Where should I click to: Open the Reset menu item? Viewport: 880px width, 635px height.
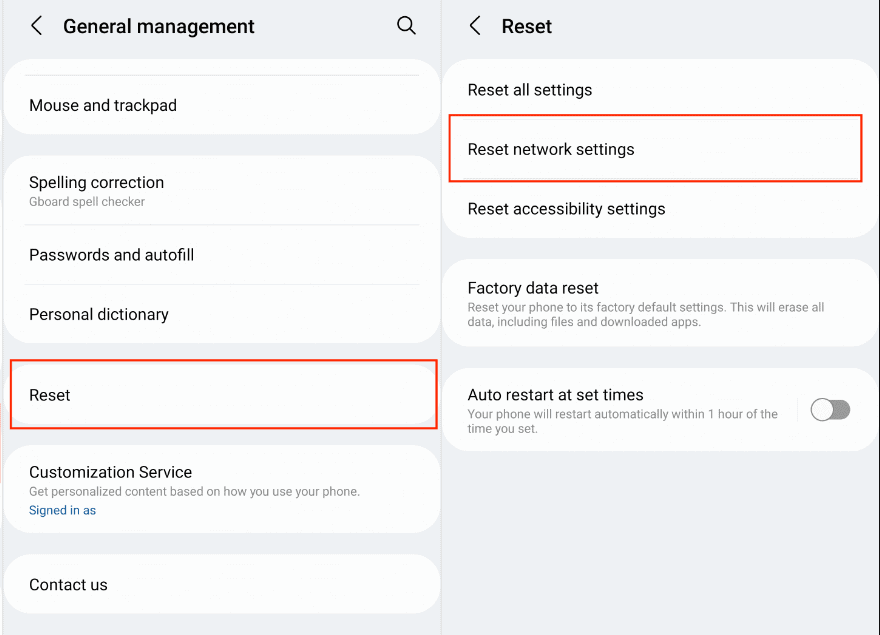pyautogui.click(x=49, y=395)
